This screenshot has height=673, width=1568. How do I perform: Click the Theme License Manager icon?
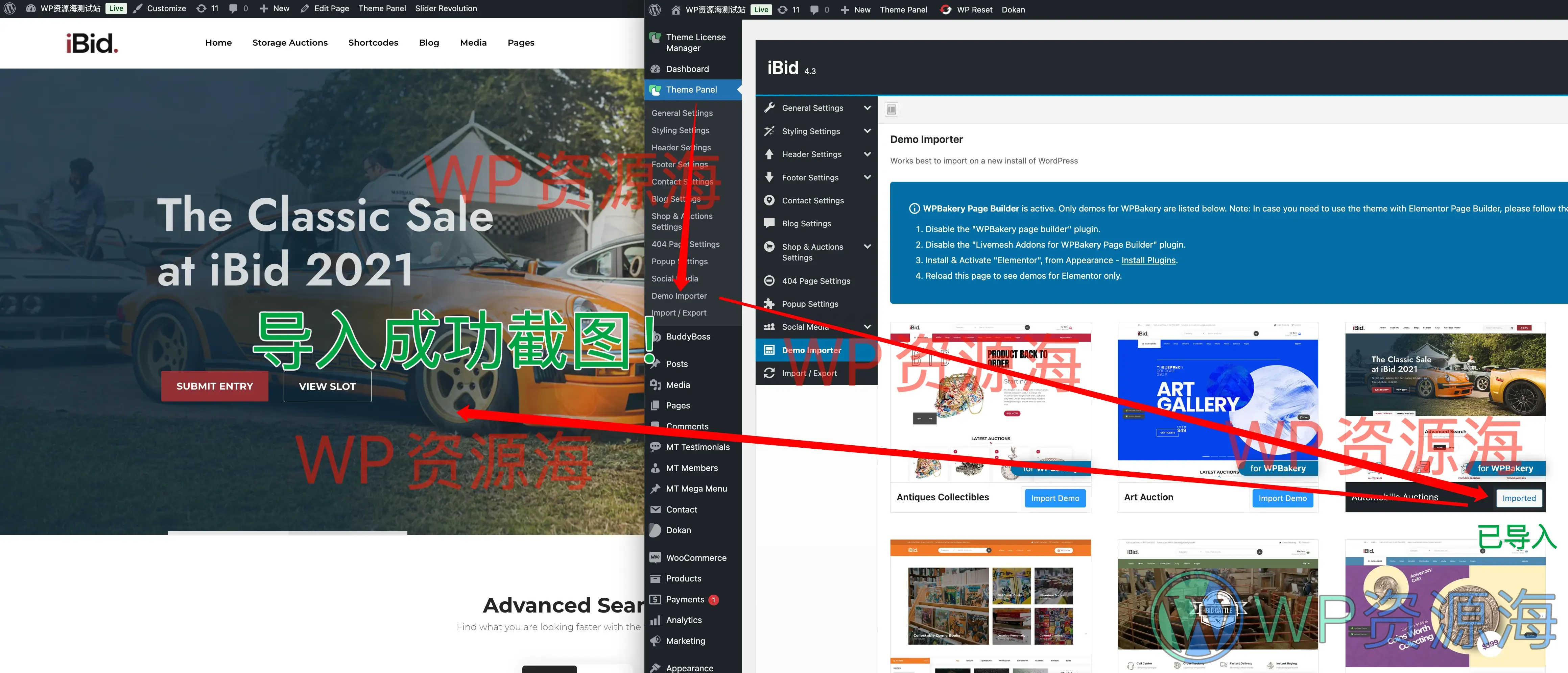coord(656,38)
